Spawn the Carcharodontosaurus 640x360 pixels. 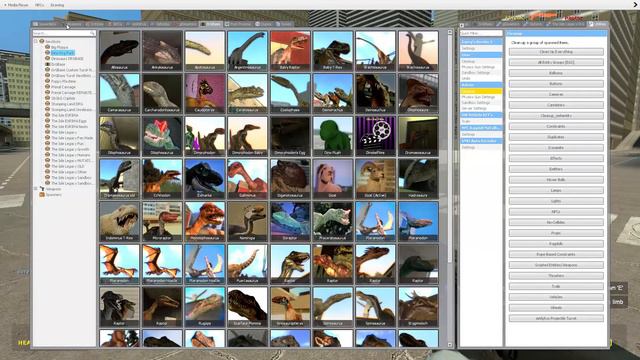coord(162,93)
